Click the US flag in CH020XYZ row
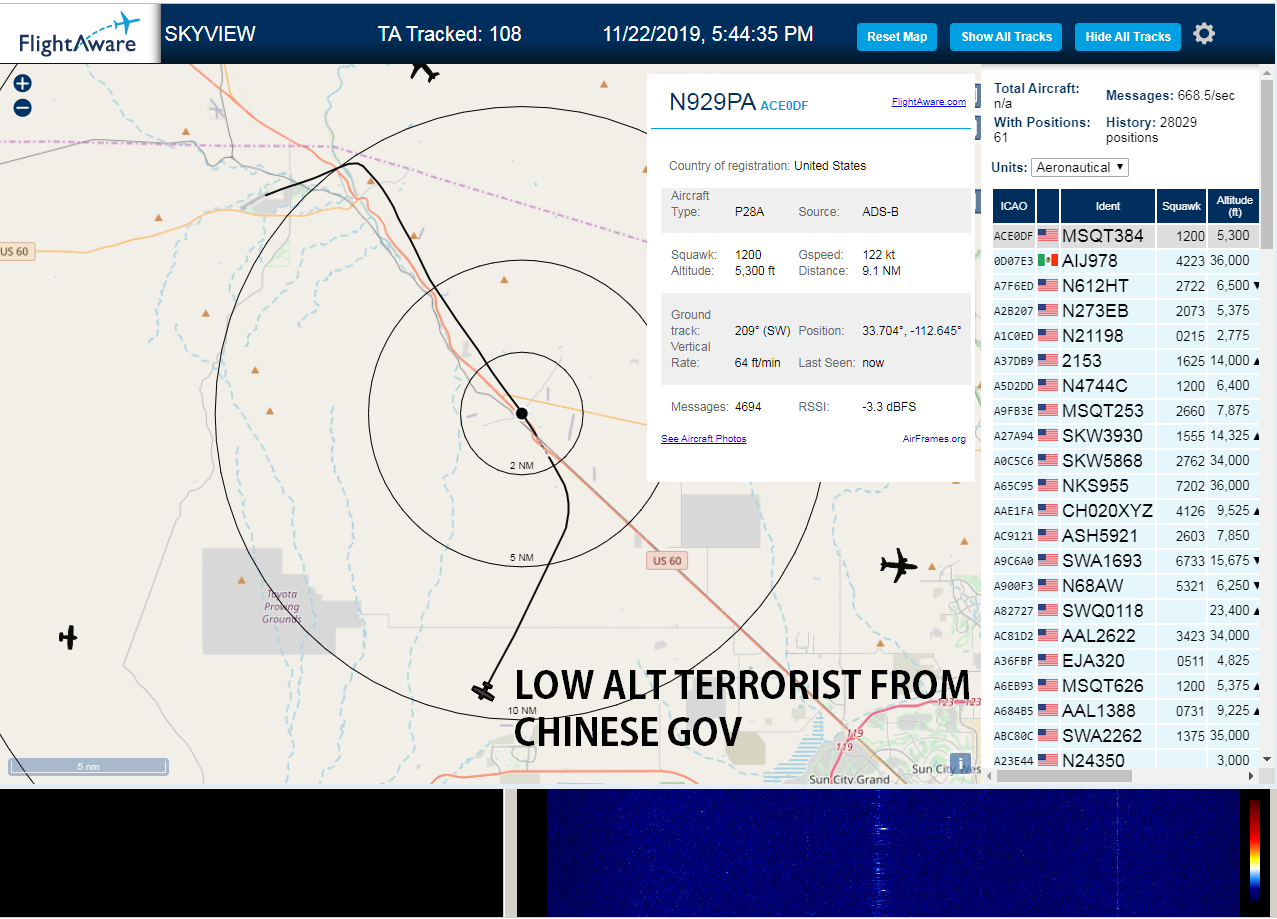 (1048, 510)
